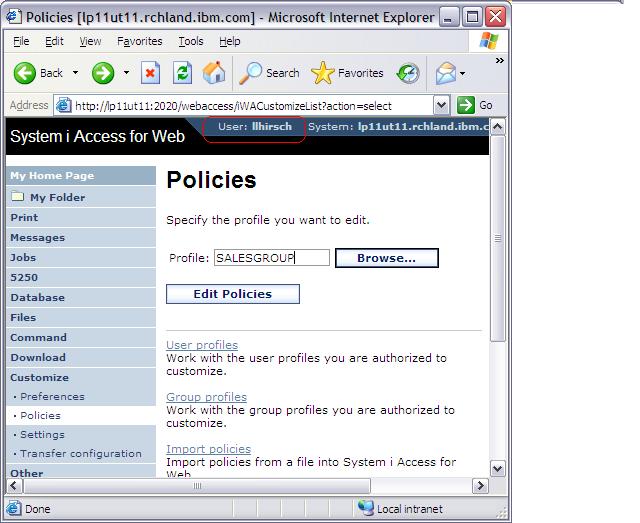Click the Back arrow icon
The width and height of the screenshot is (640, 523).
pos(25,73)
